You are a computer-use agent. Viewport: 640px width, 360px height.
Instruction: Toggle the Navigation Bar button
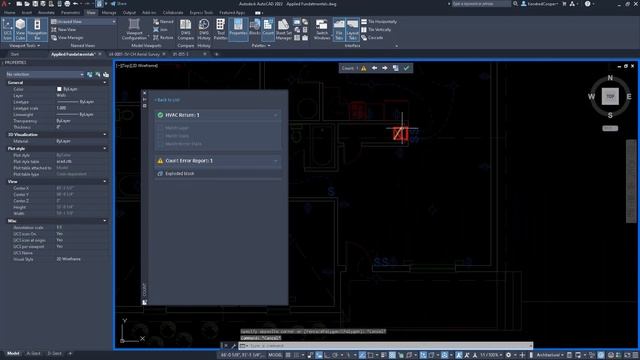tap(37, 29)
